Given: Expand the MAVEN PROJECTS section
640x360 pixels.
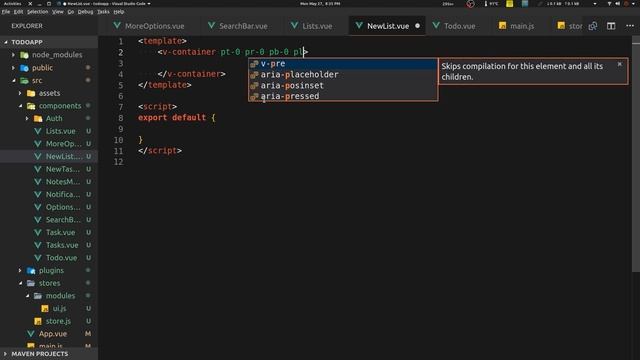Looking at the screenshot, I should coord(6,353).
